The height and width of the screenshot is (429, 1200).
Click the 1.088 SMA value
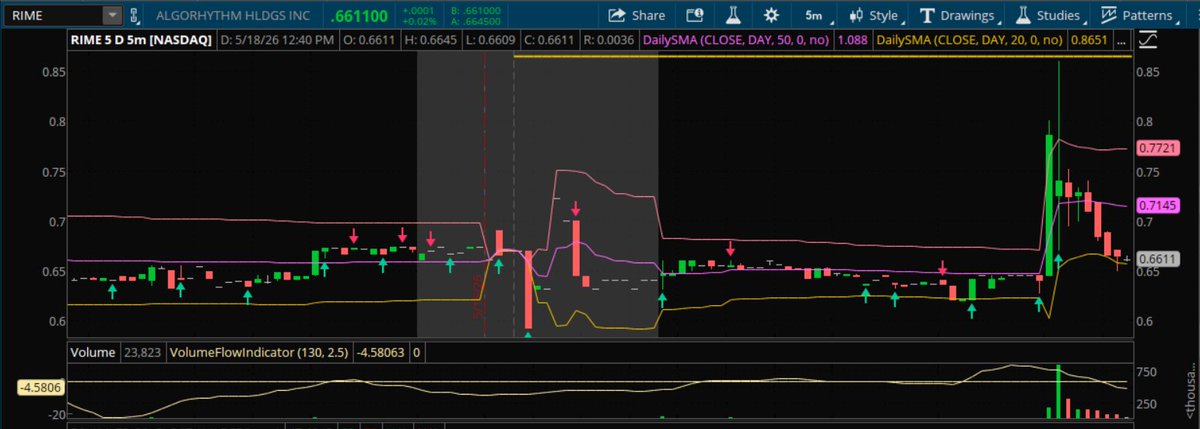pos(853,40)
